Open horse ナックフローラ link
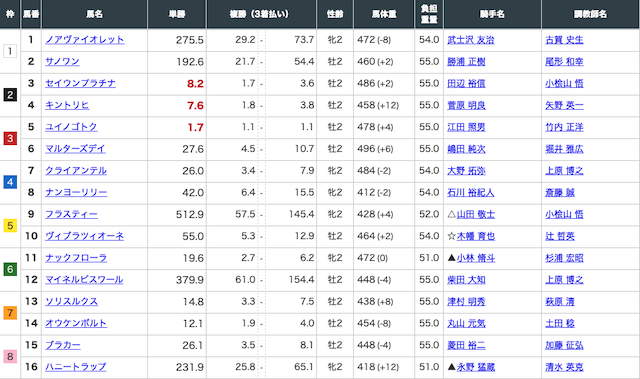This screenshot has height=379, width=640. pos(76,258)
